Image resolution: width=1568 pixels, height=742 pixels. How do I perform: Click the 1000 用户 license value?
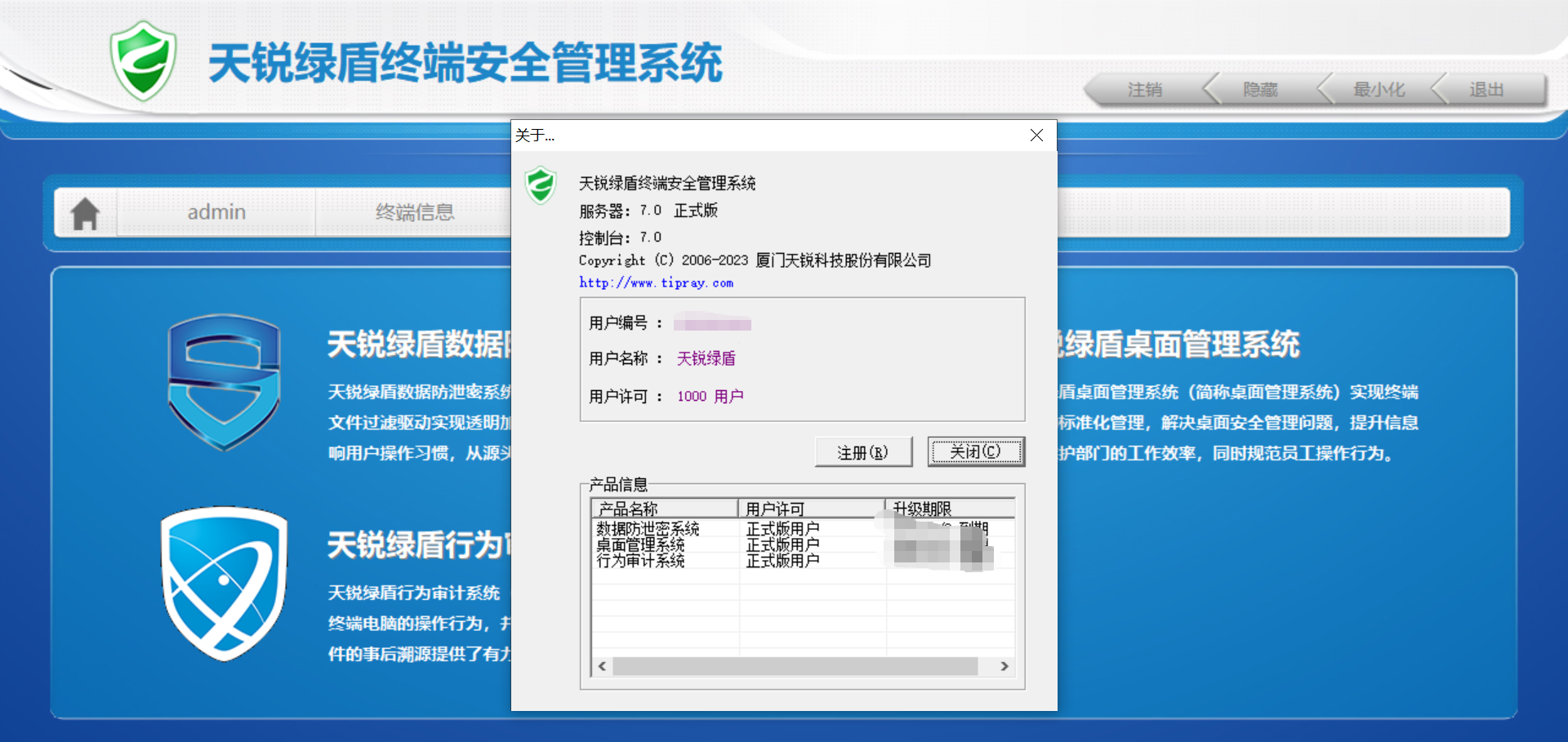click(710, 396)
